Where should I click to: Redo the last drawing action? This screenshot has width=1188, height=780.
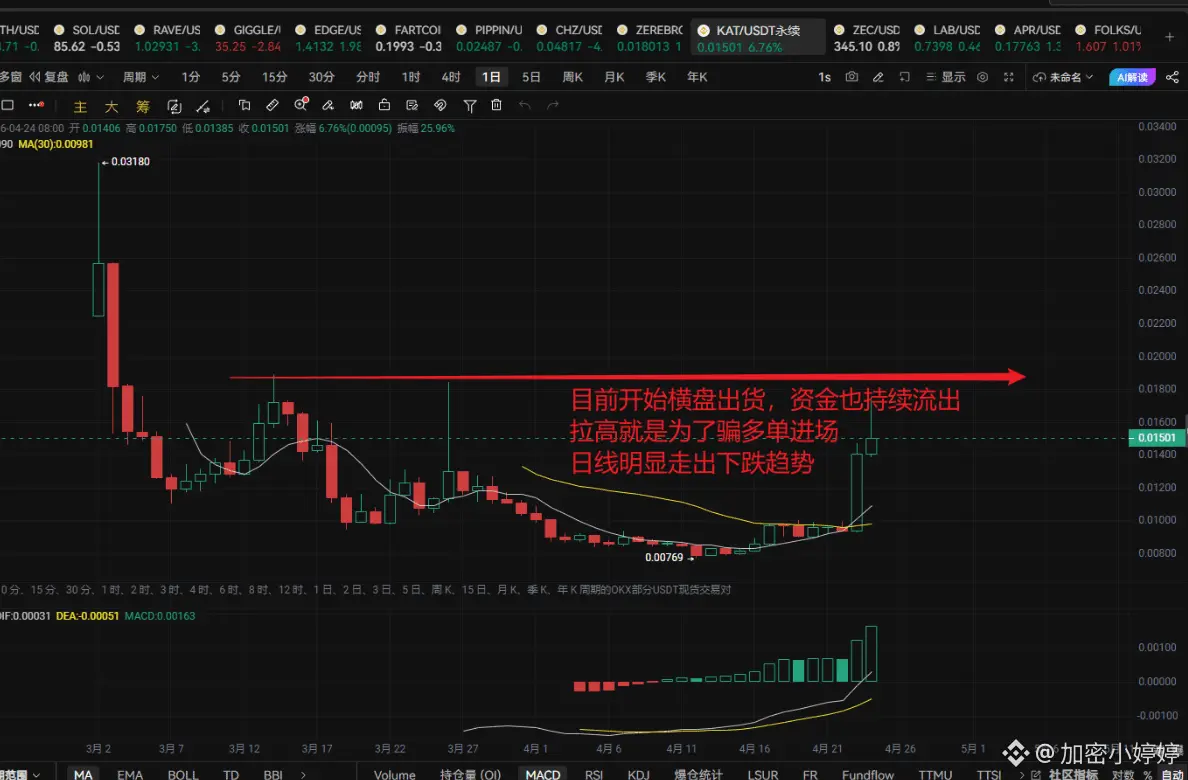point(553,105)
